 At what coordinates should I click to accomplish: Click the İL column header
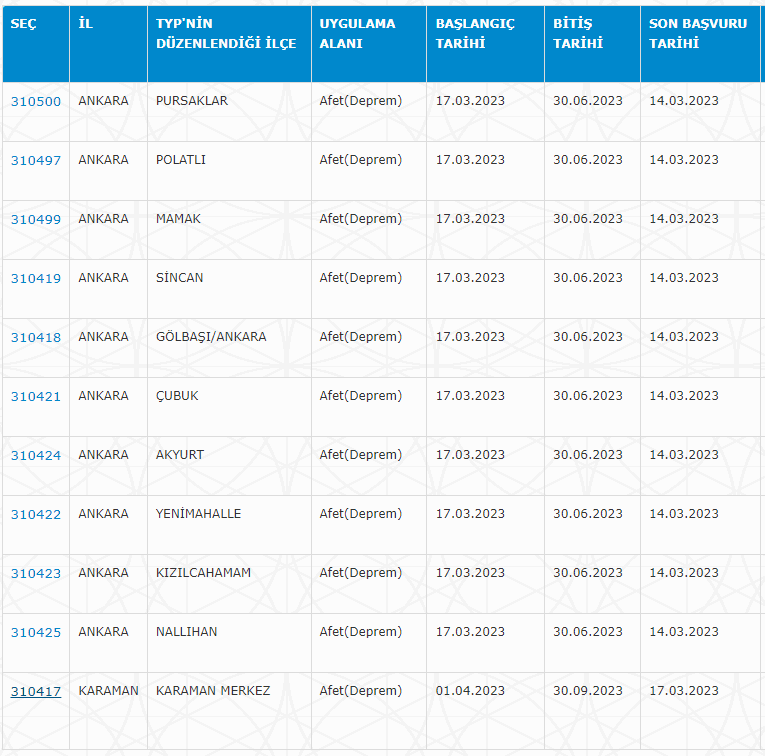[x=85, y=24]
